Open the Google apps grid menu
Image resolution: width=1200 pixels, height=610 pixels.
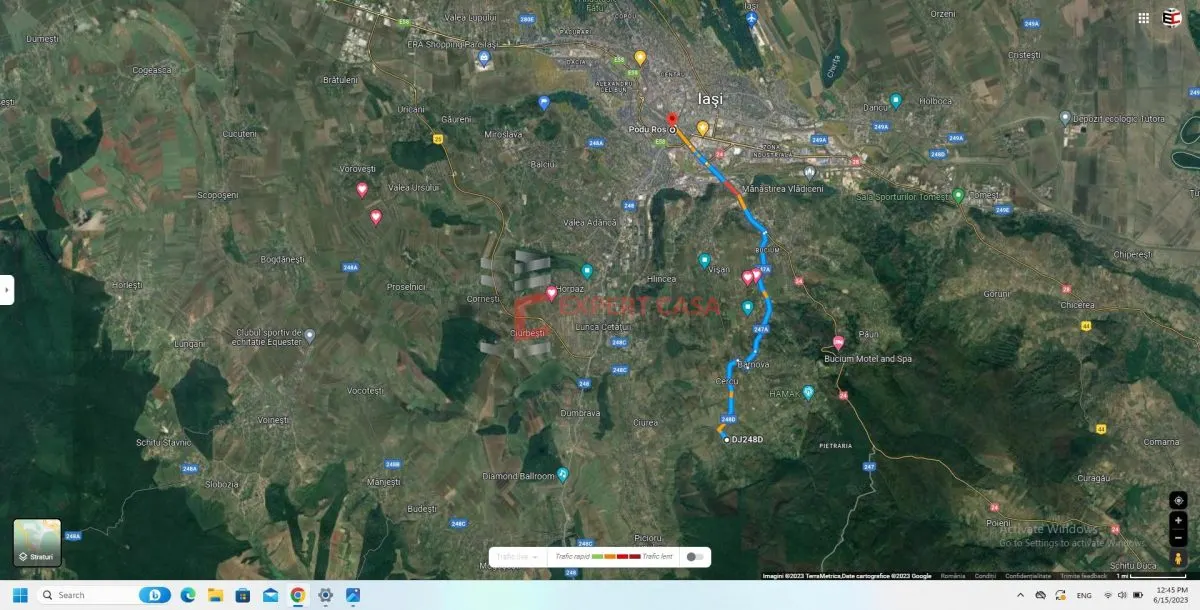coord(1143,17)
